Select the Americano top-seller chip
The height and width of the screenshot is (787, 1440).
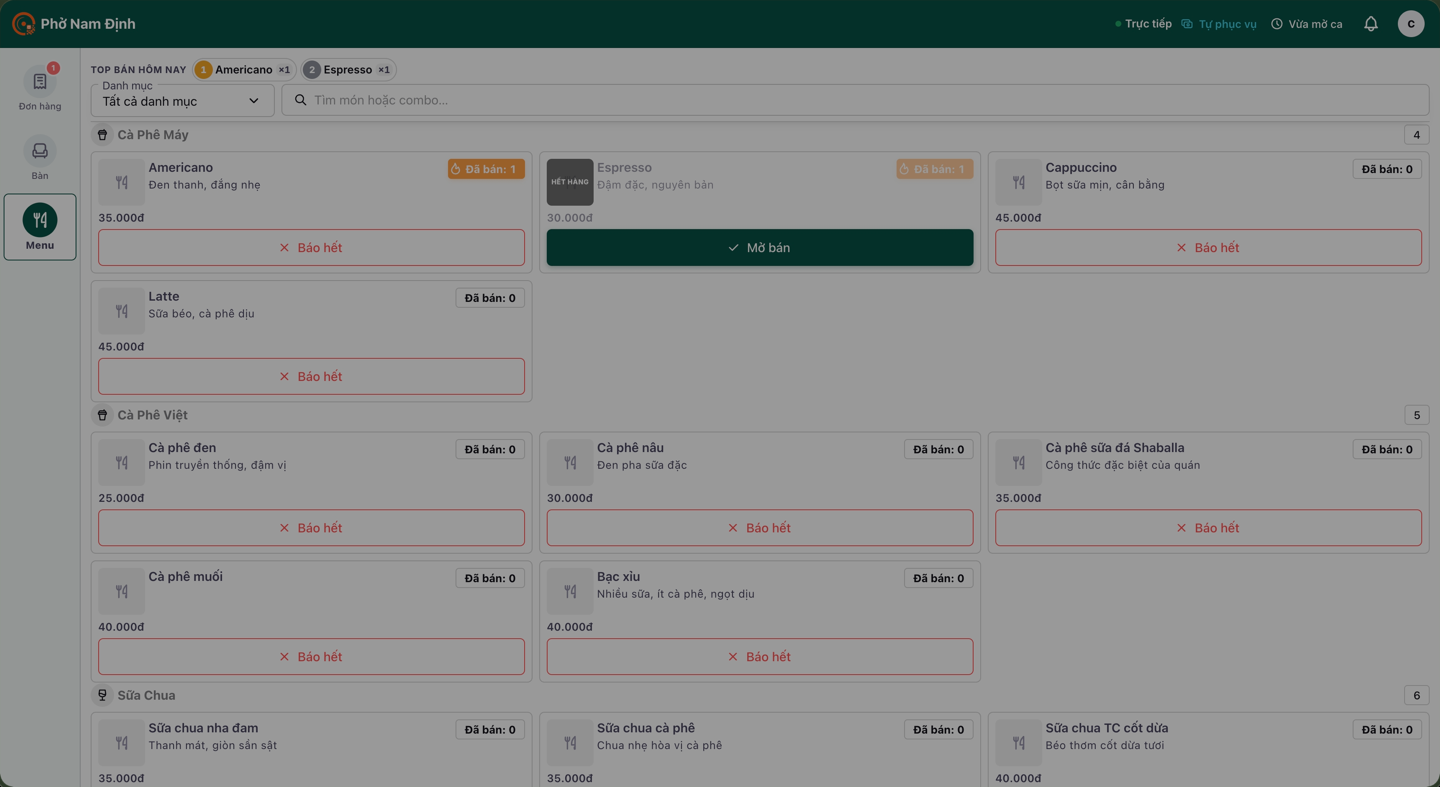[245, 70]
